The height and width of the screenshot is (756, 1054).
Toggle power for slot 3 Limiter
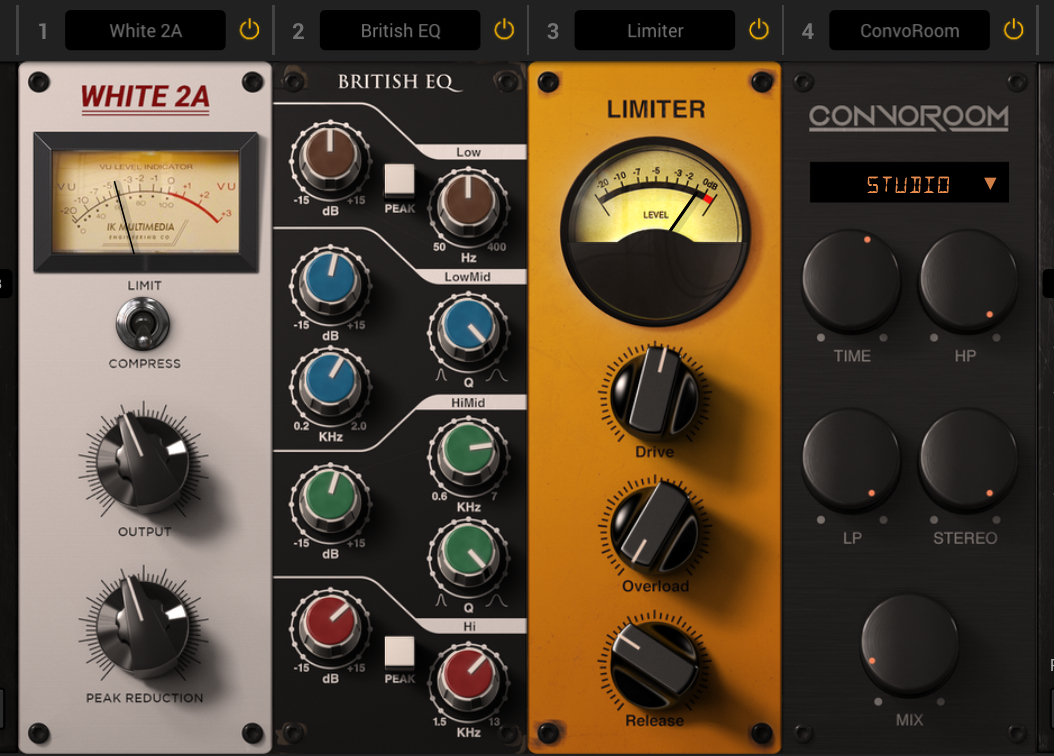[x=759, y=30]
